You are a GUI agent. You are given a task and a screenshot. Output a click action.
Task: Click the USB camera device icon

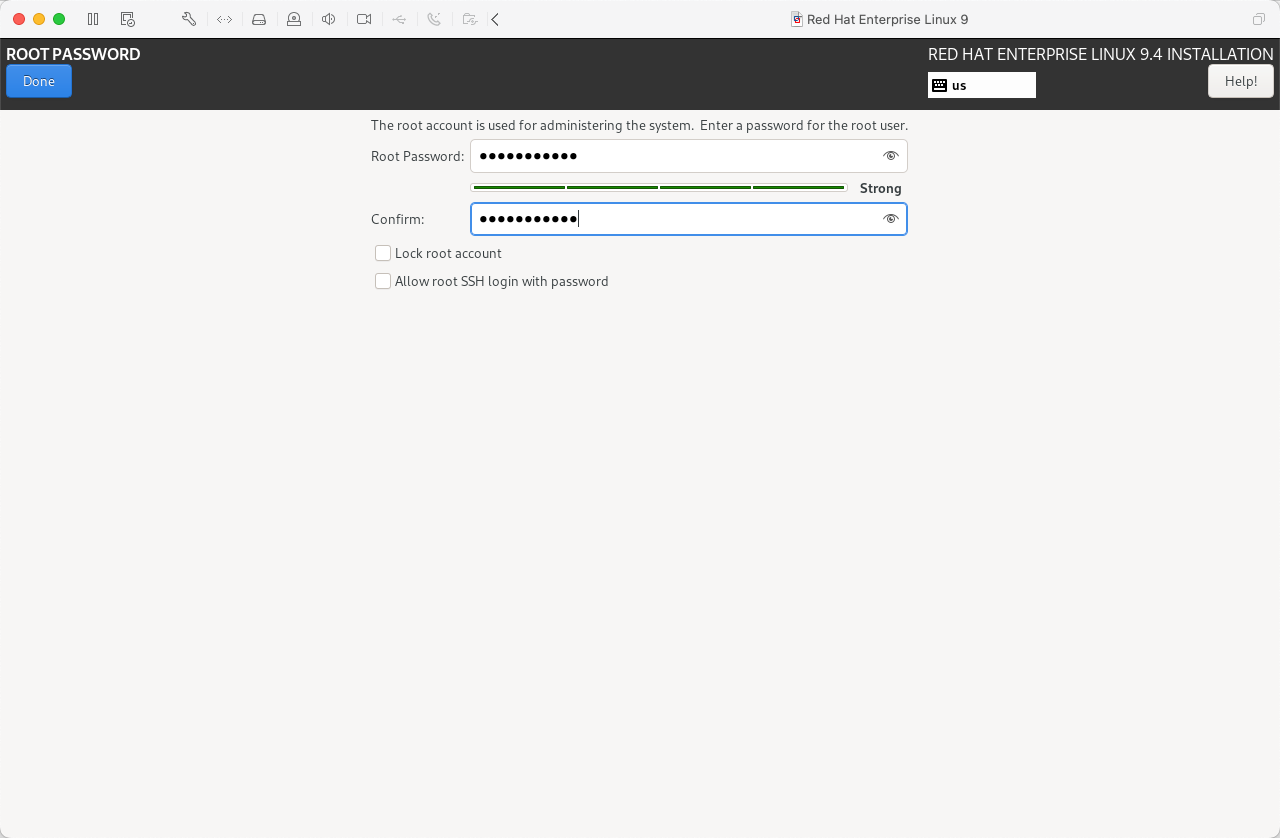click(x=294, y=19)
